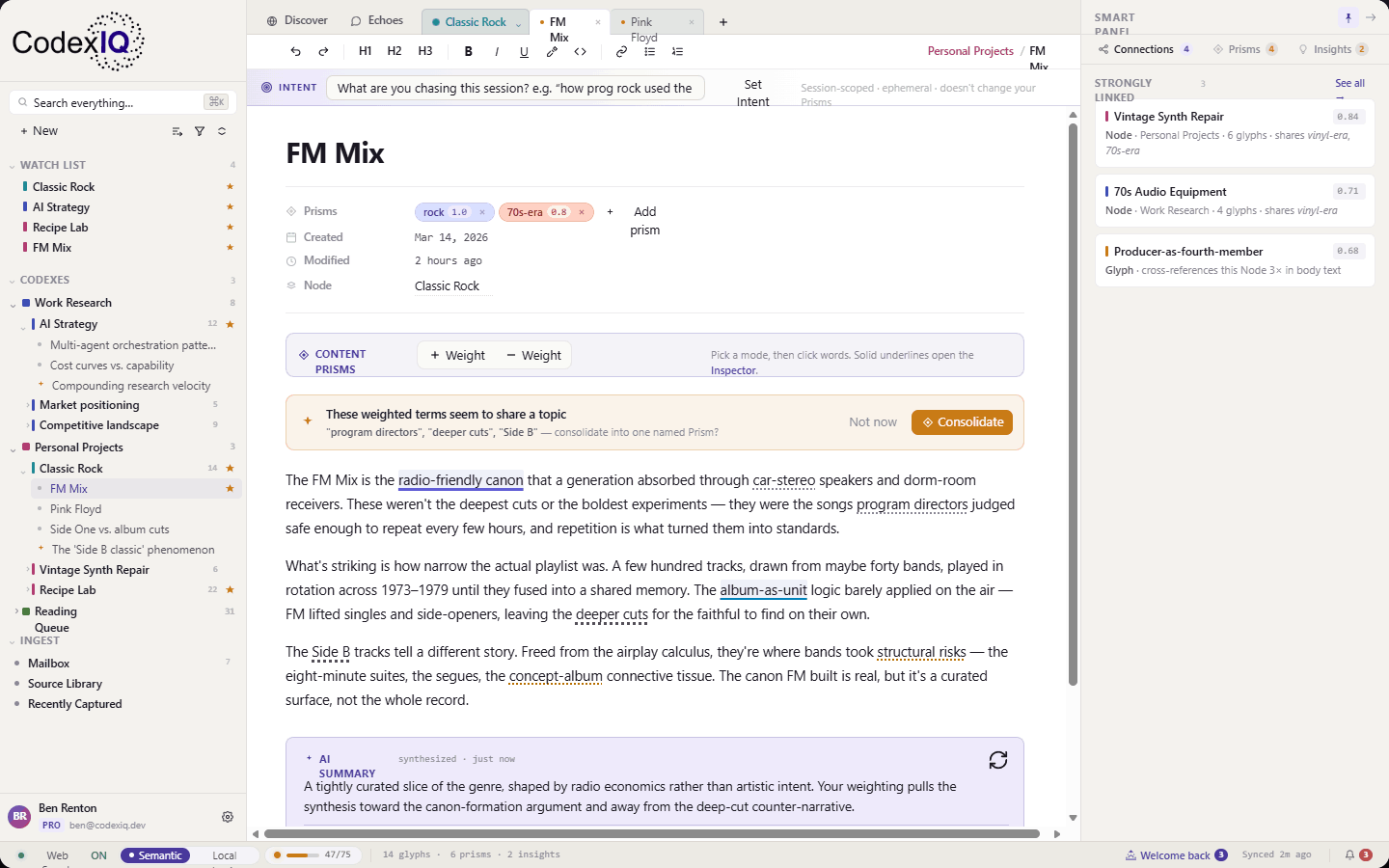Switch to the Prisms tab in Smart Panel
This screenshot has width=1389, height=868.
[1245, 49]
